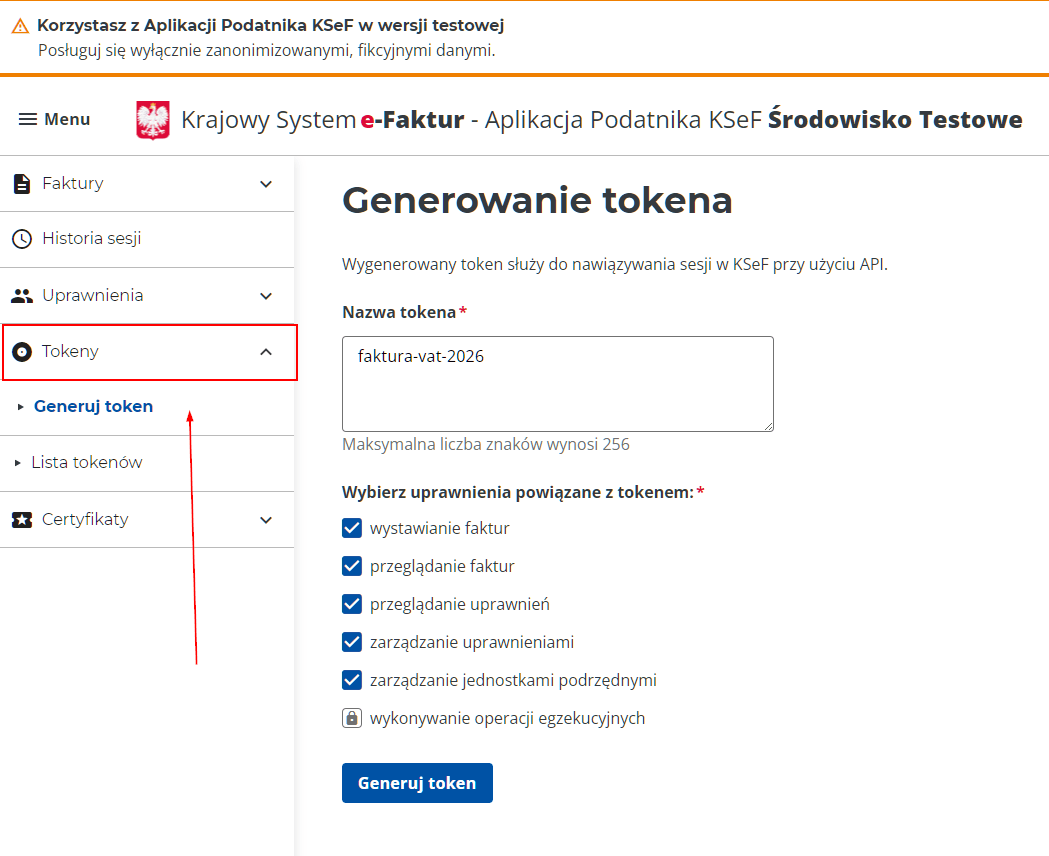Toggle the zarządzanie uprawnieniami checkbox

pos(352,641)
